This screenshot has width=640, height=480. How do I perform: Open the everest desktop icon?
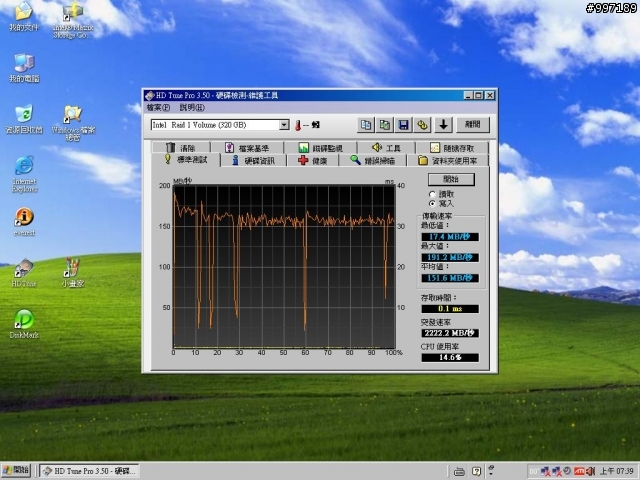coord(24,222)
